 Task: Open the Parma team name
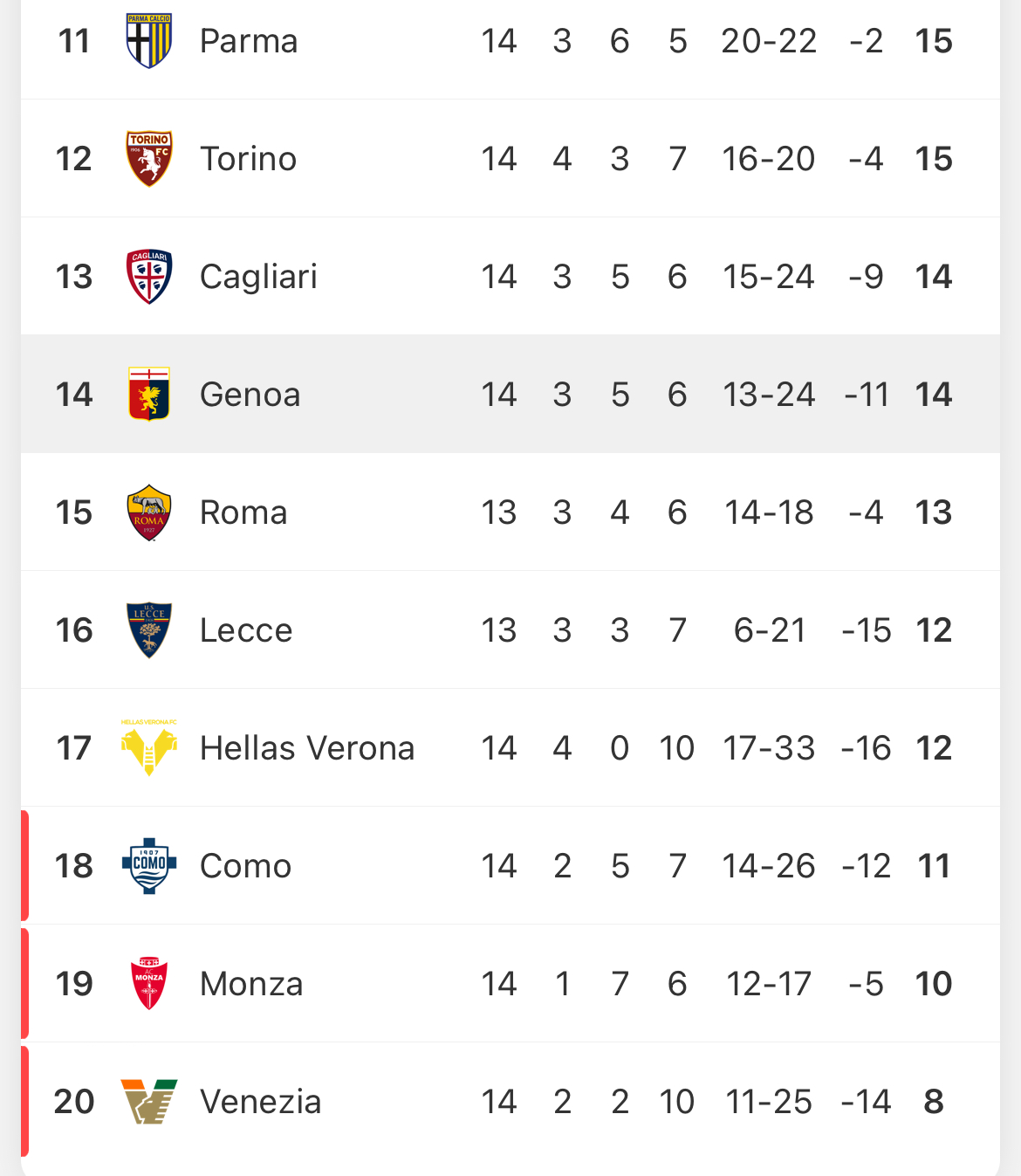pos(249,41)
